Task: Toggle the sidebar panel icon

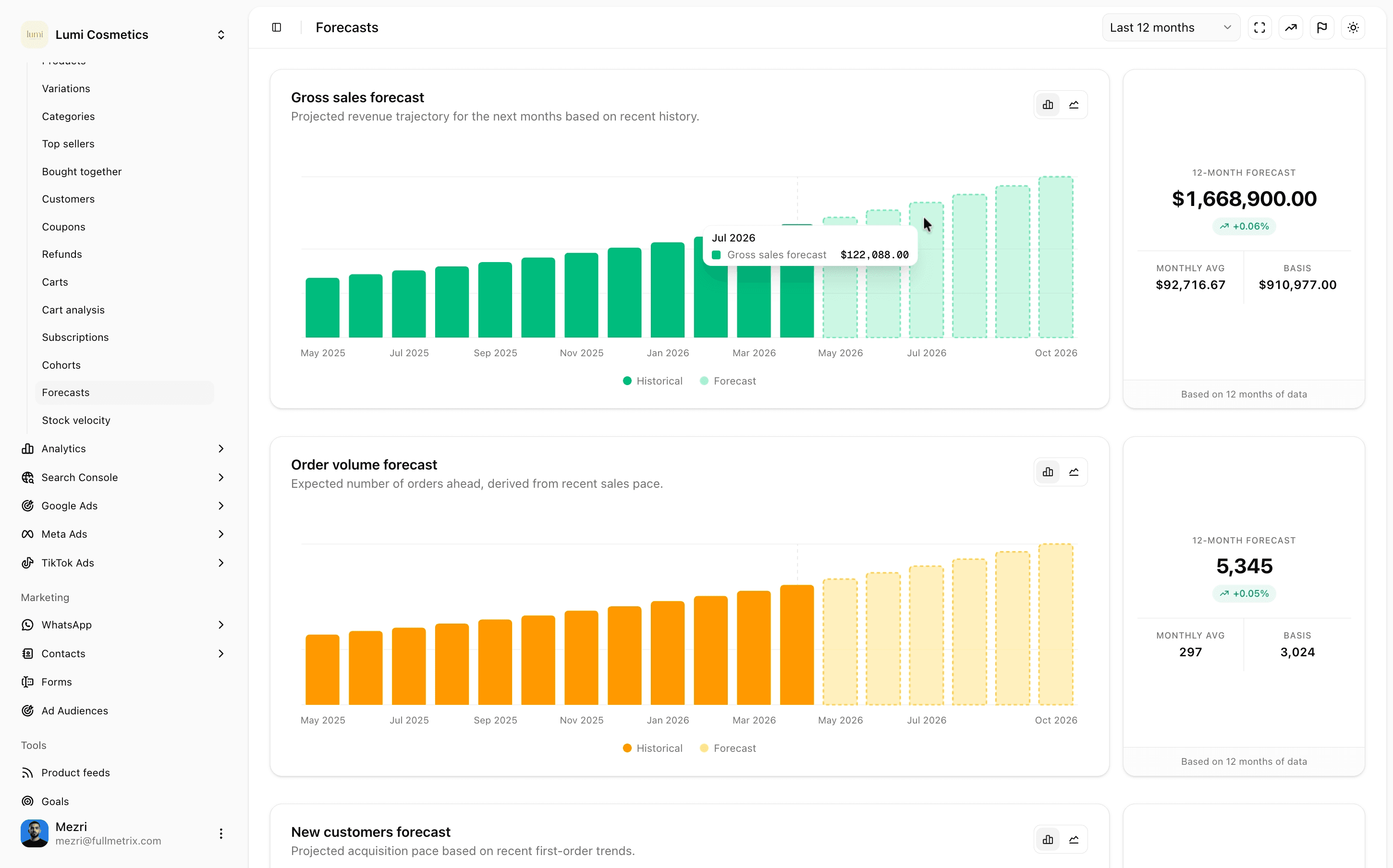Action: pyautogui.click(x=276, y=27)
